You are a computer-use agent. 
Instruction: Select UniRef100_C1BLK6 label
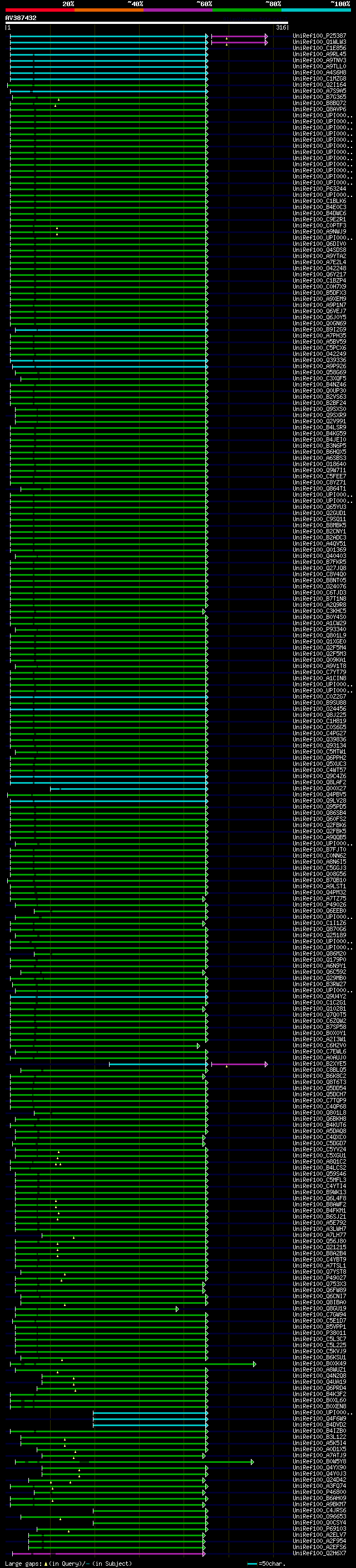[x=319, y=201]
